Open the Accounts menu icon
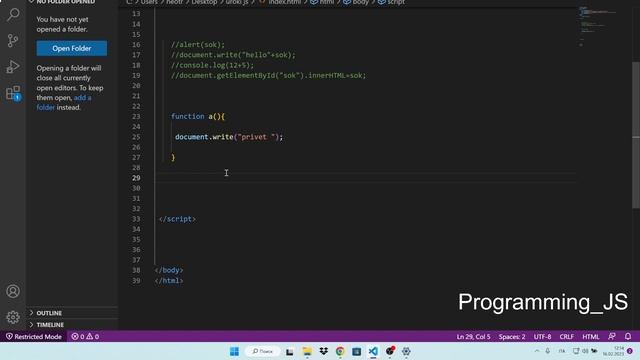The image size is (640, 360). point(13,291)
